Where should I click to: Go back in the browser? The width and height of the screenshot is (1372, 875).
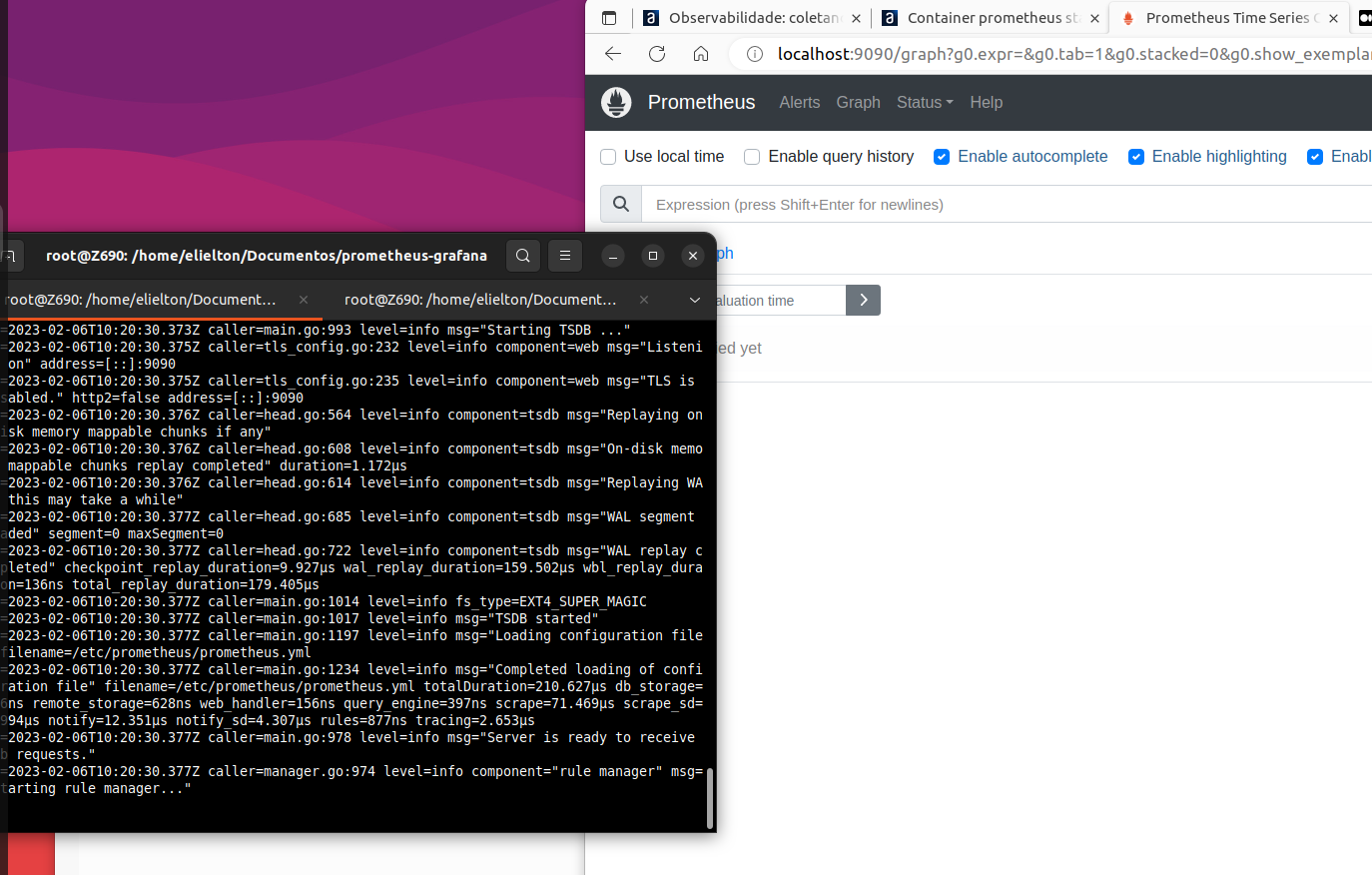point(613,54)
